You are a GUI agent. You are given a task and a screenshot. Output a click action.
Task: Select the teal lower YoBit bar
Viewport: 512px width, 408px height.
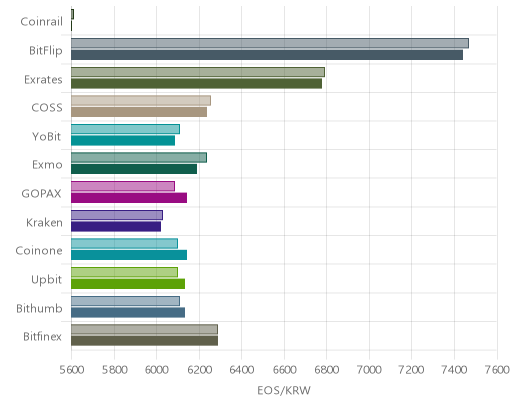pyautogui.click(x=123, y=141)
